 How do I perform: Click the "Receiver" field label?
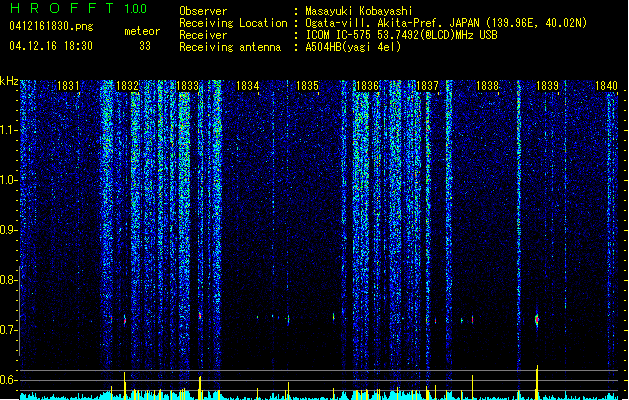pyautogui.click(x=203, y=35)
